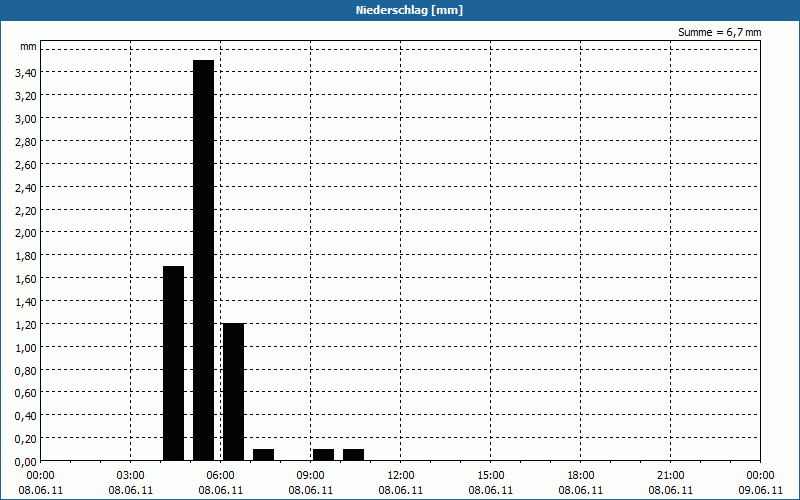The width and height of the screenshot is (800, 500).
Task: Click the 1,00 y-axis label
Action: pyautogui.click(x=26, y=347)
